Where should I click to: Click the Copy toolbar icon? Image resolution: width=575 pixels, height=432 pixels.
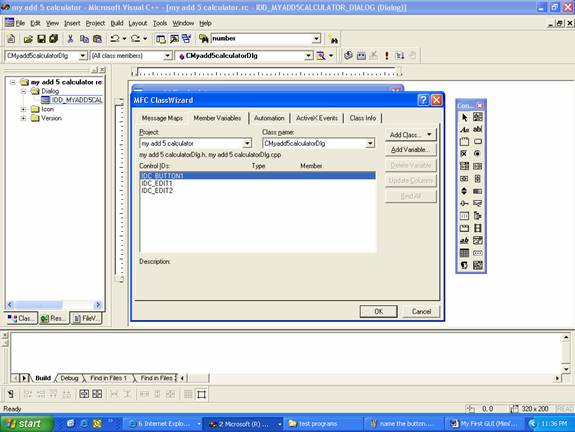tap(84, 39)
